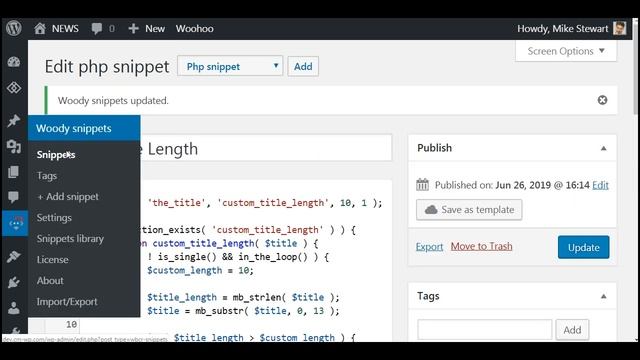Open Mike Stewart user avatar
The width and height of the screenshot is (640, 360).
point(620,29)
